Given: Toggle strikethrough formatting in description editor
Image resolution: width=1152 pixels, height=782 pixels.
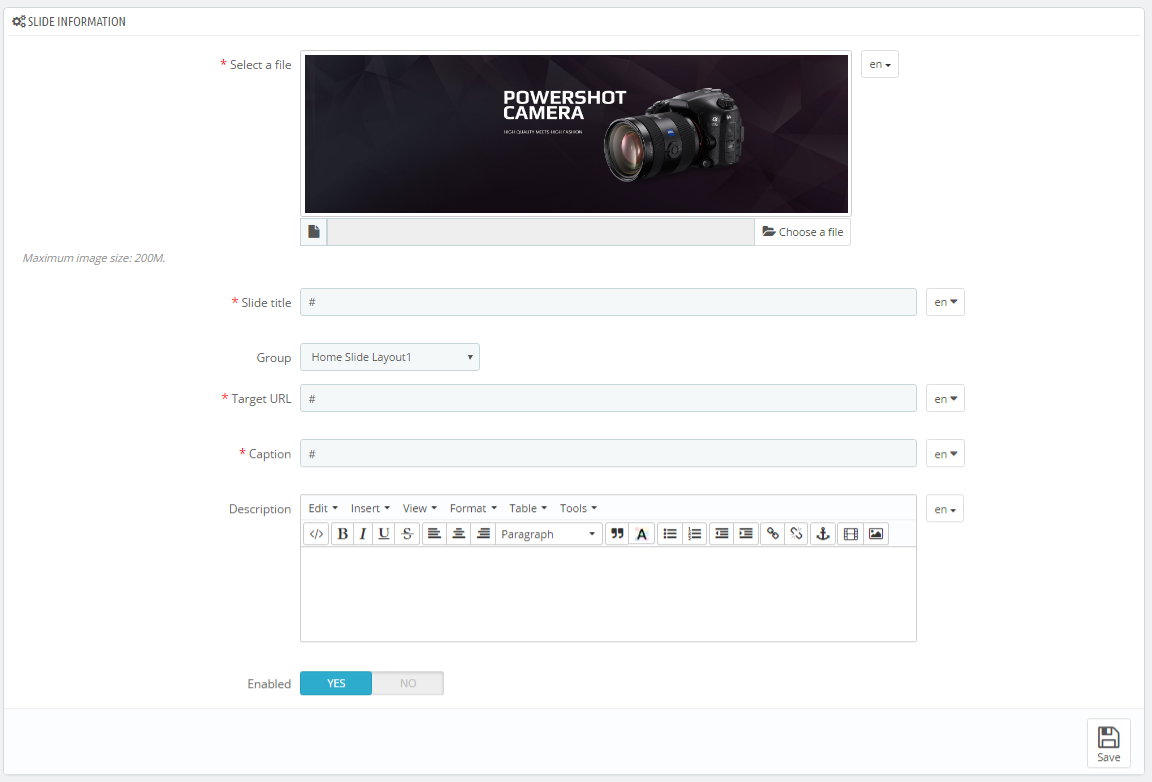Looking at the screenshot, I should click(407, 534).
